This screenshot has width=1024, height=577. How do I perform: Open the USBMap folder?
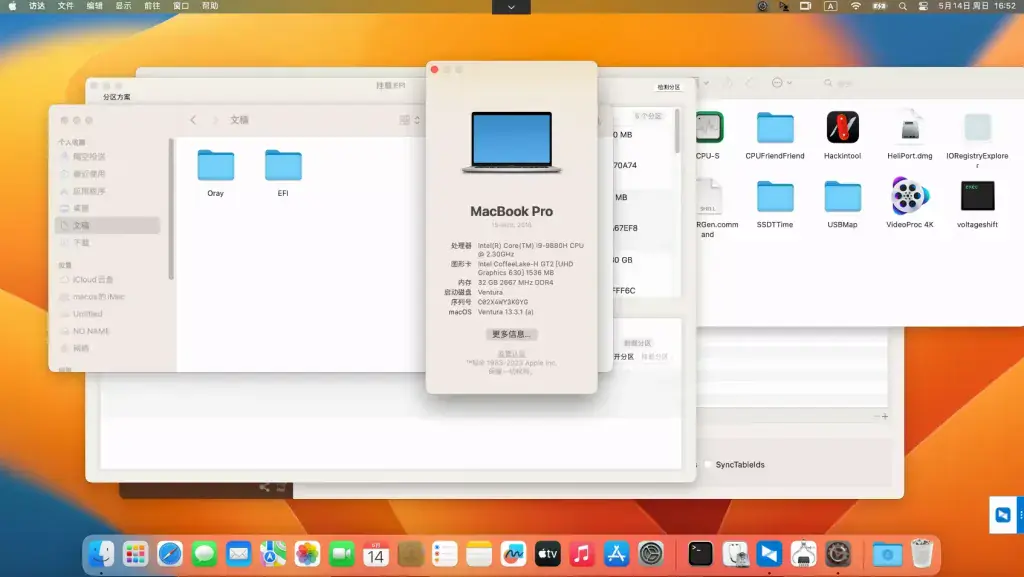tap(842, 196)
